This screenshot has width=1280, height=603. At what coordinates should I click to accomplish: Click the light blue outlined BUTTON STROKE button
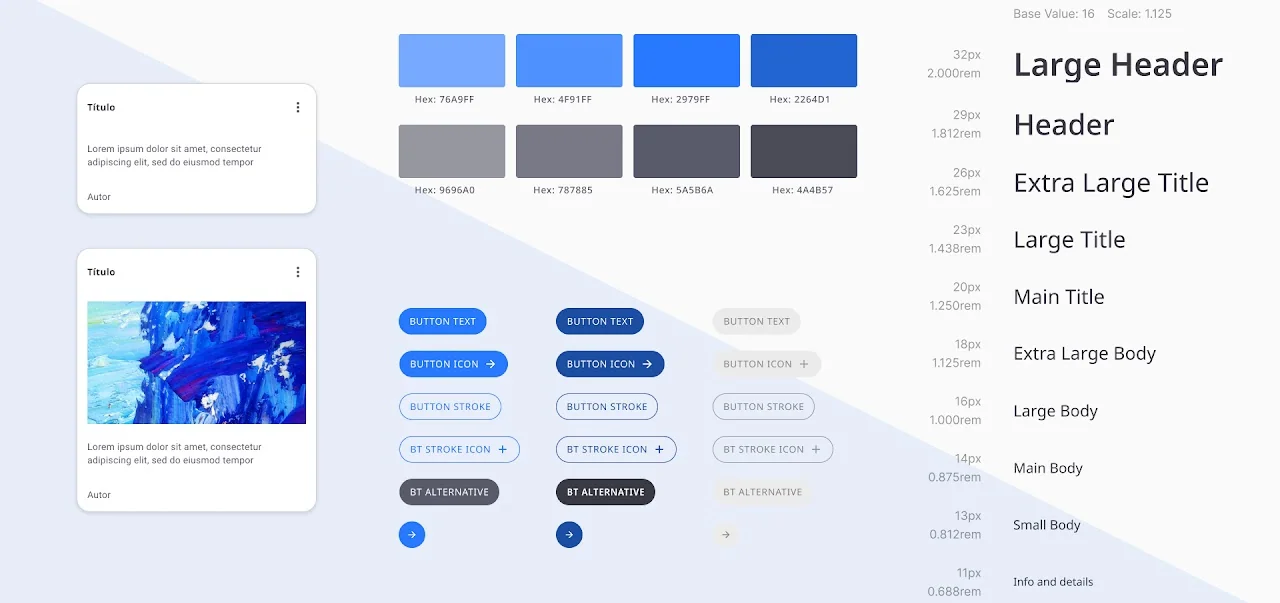tap(450, 407)
